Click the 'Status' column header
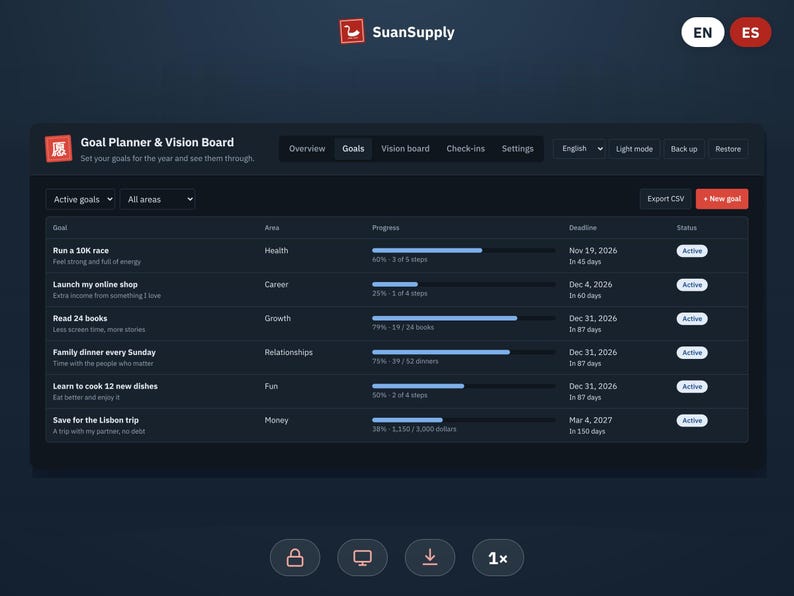The height and width of the screenshot is (596, 794). point(686,228)
